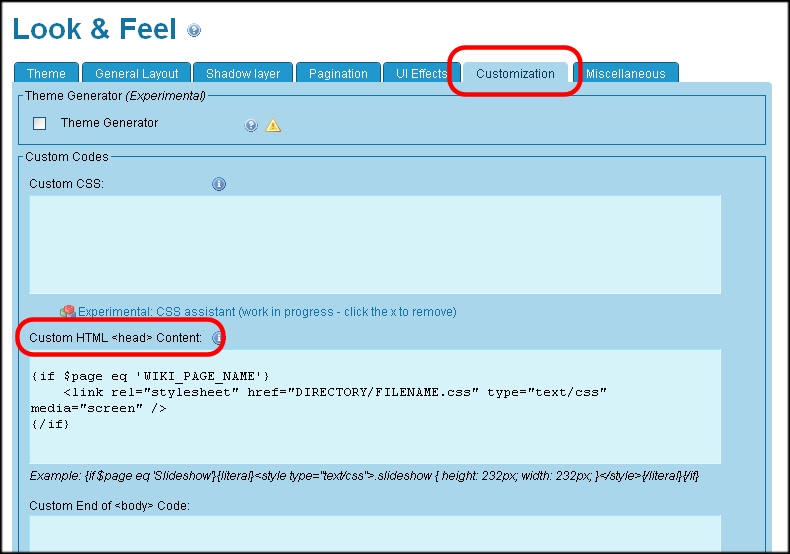
Task: Click the Look & Feel page title
Action: point(94,29)
